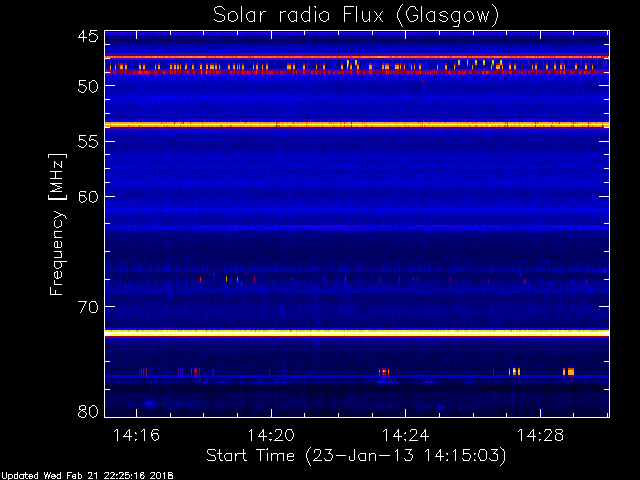Viewport: 640px width, 480px height.
Task: Select the 14:28 time axis label
Action: [540, 435]
